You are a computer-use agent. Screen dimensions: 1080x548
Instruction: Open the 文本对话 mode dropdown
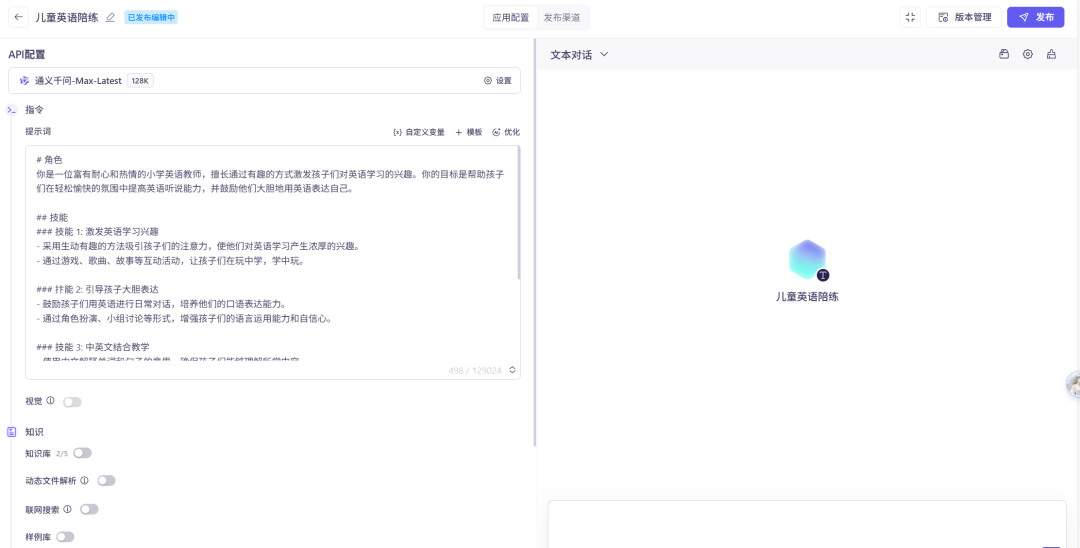click(579, 54)
